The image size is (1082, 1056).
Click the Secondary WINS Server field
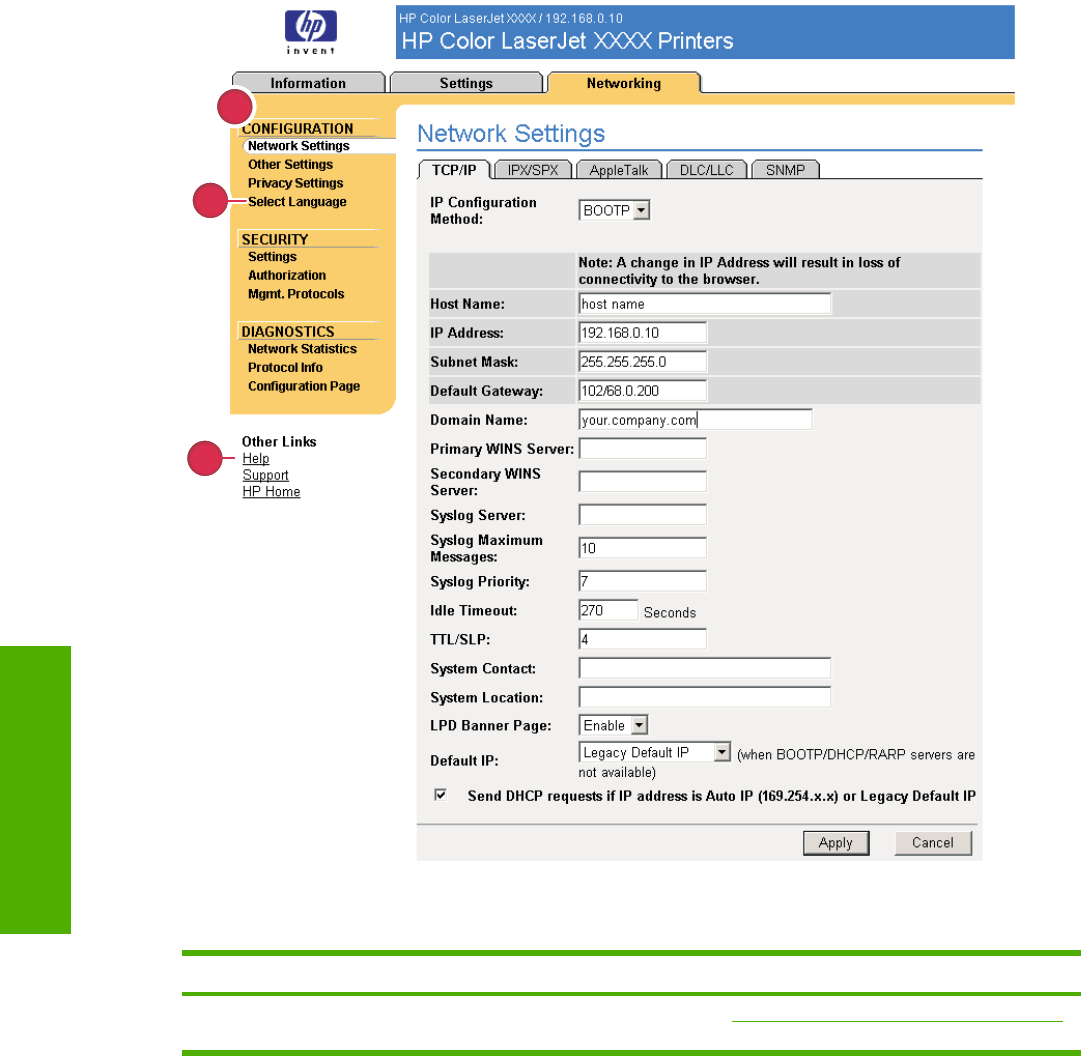coord(642,482)
